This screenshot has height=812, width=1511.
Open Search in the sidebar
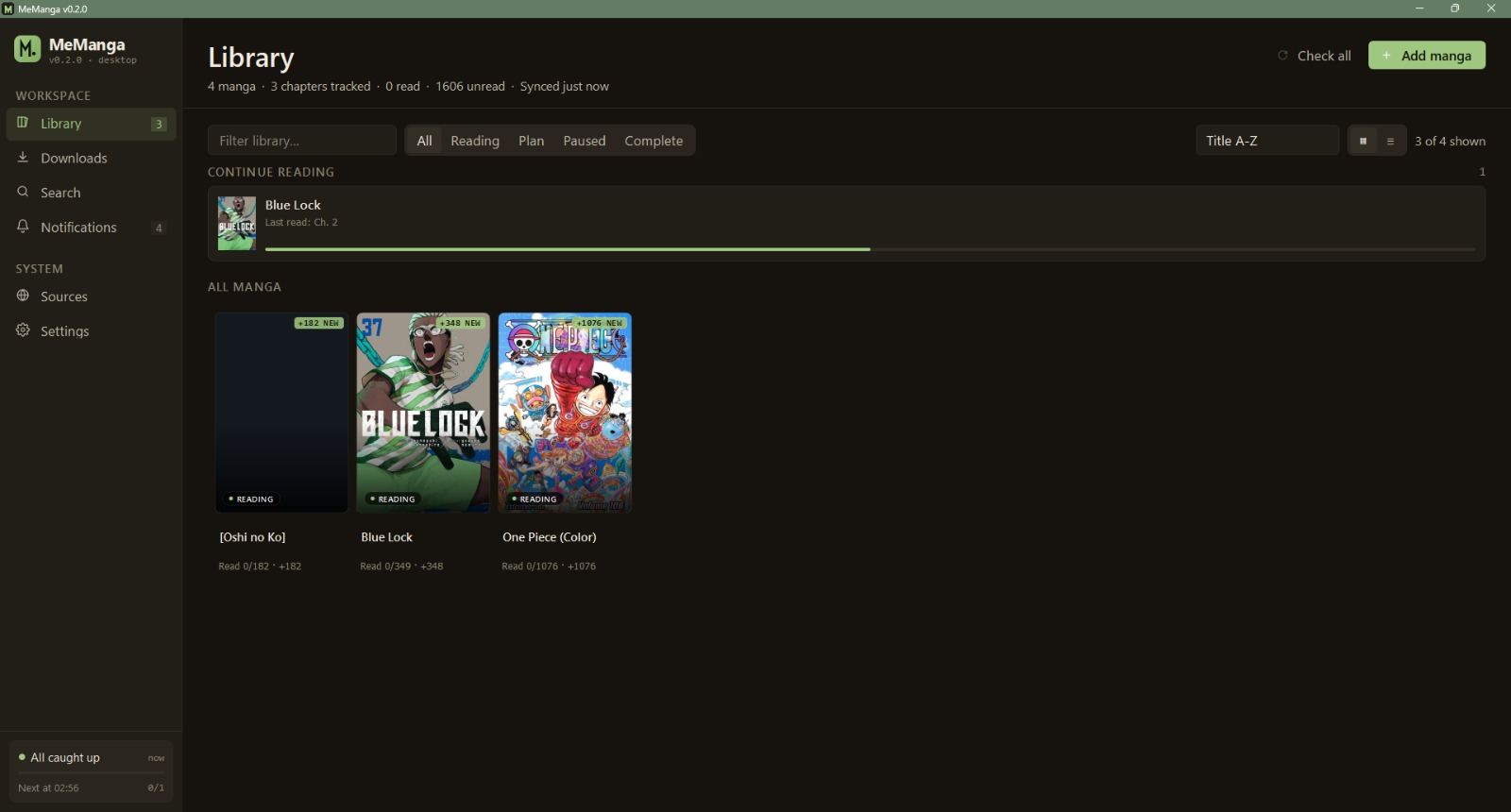(92, 193)
